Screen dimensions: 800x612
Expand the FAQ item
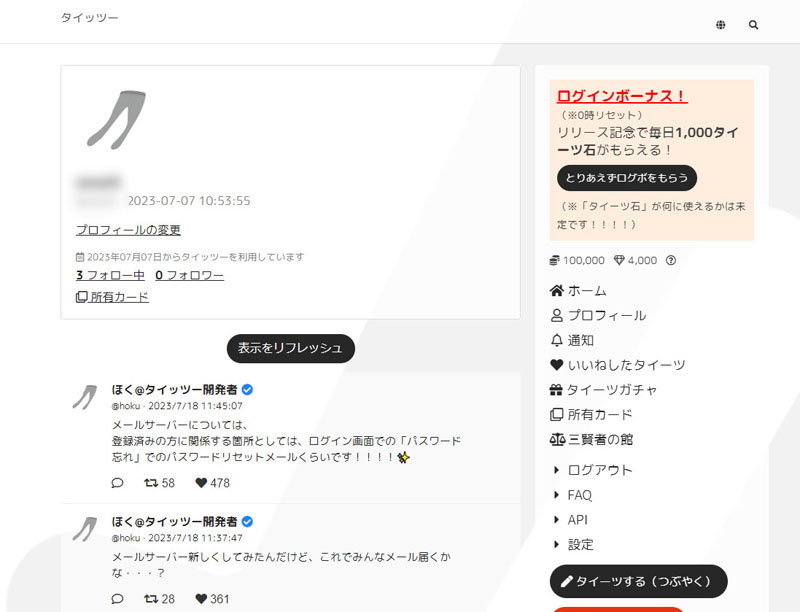tap(579, 495)
